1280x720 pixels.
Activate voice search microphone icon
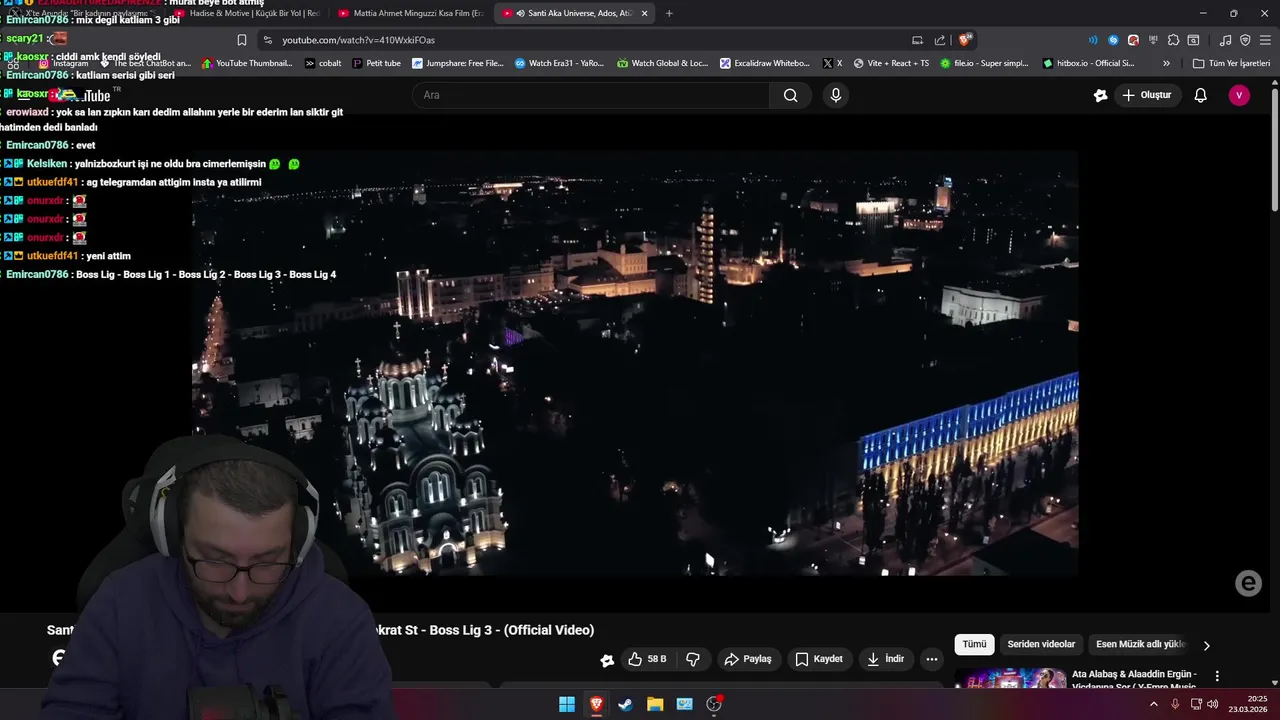836,95
